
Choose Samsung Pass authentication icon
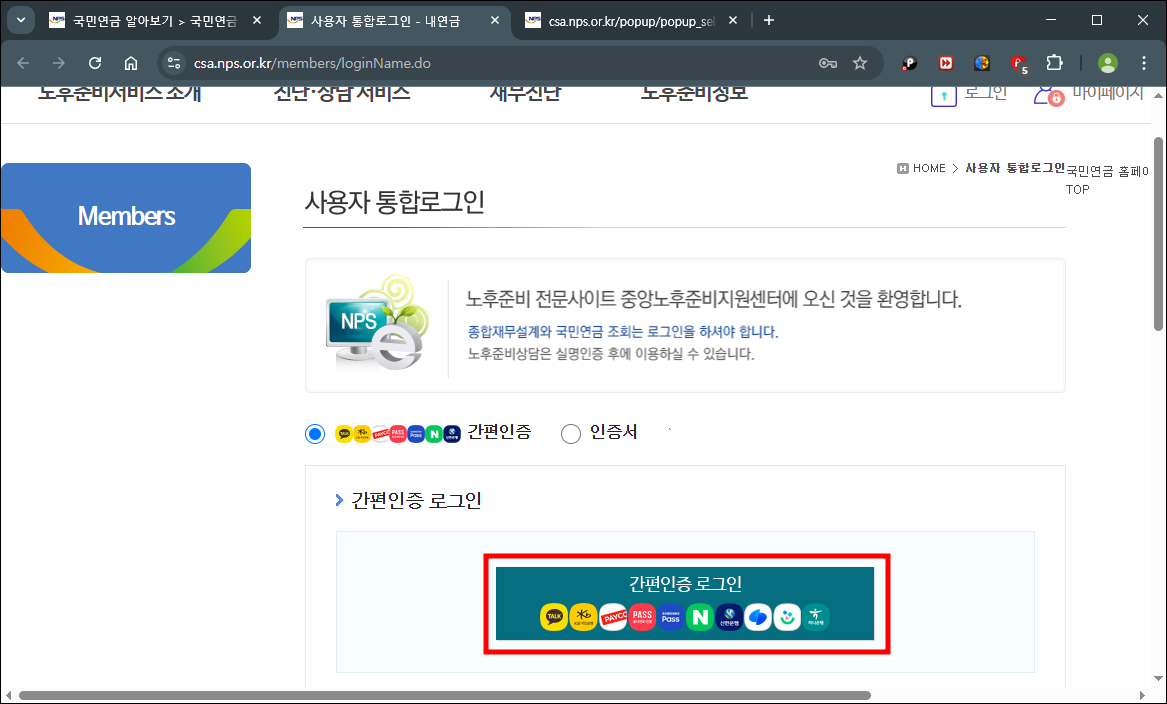pos(670,616)
